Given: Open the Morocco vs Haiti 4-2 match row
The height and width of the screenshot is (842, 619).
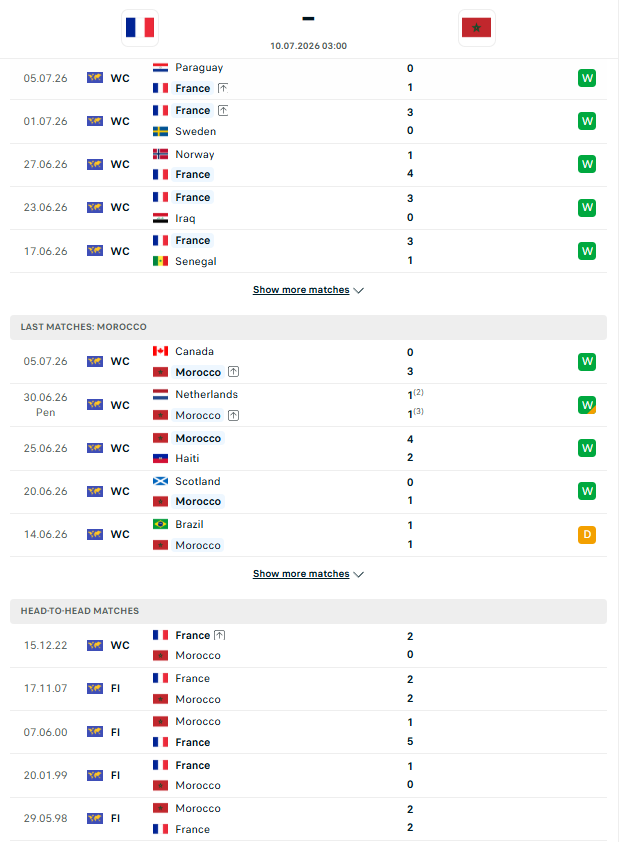Looking at the screenshot, I should pos(308,448).
